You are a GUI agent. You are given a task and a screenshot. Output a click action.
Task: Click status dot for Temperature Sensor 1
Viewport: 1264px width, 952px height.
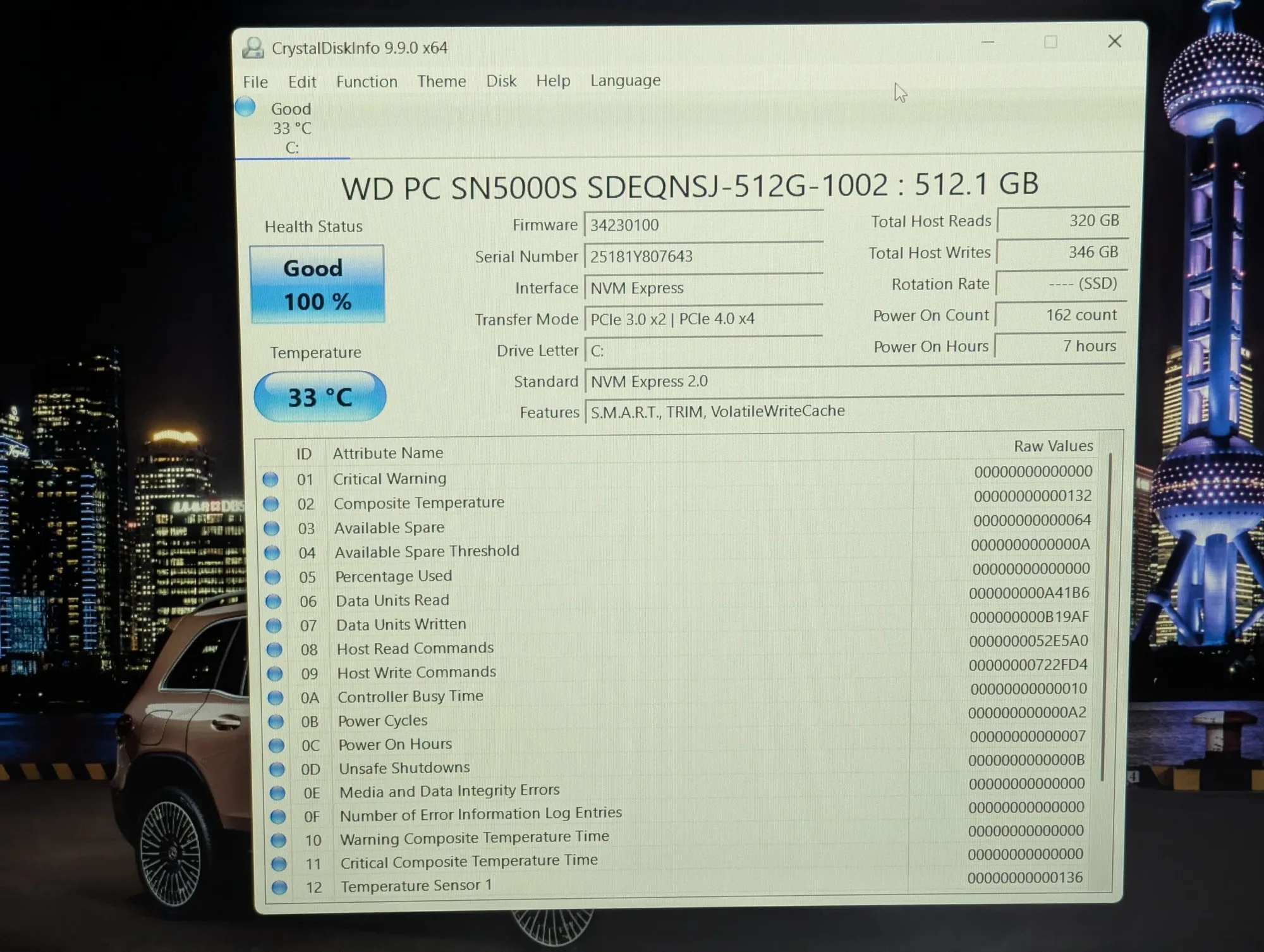point(279,888)
